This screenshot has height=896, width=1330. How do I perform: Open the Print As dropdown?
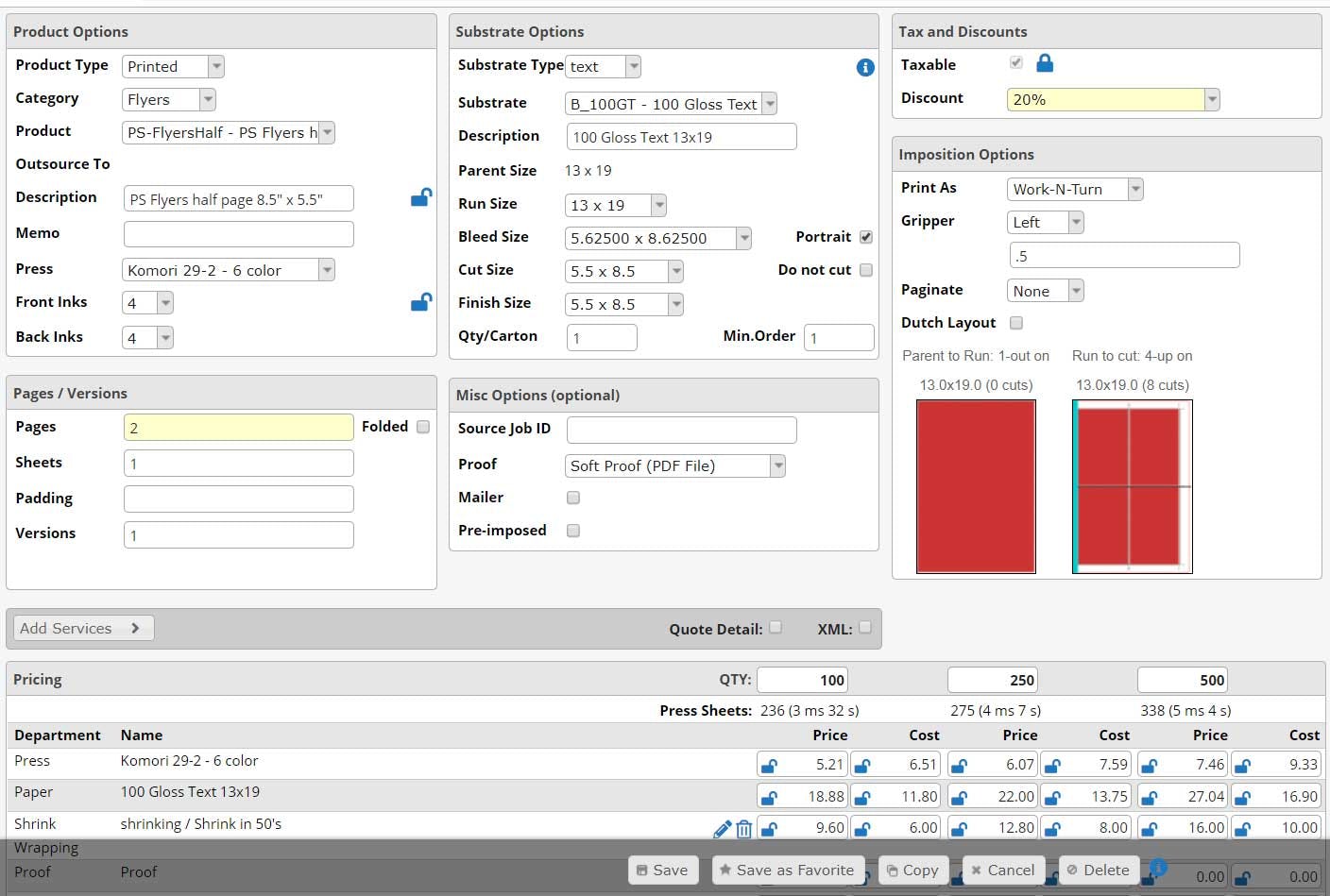1135,189
